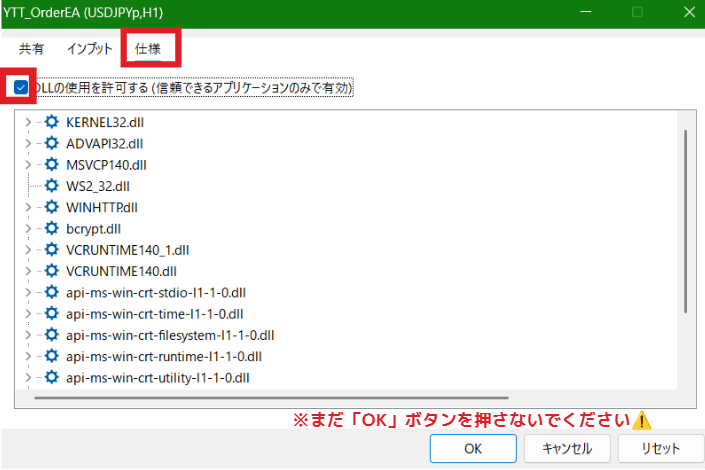
Task: Expand the api-ms-win-crt-utility-l1-1-0.dll node
Action: 28,377
